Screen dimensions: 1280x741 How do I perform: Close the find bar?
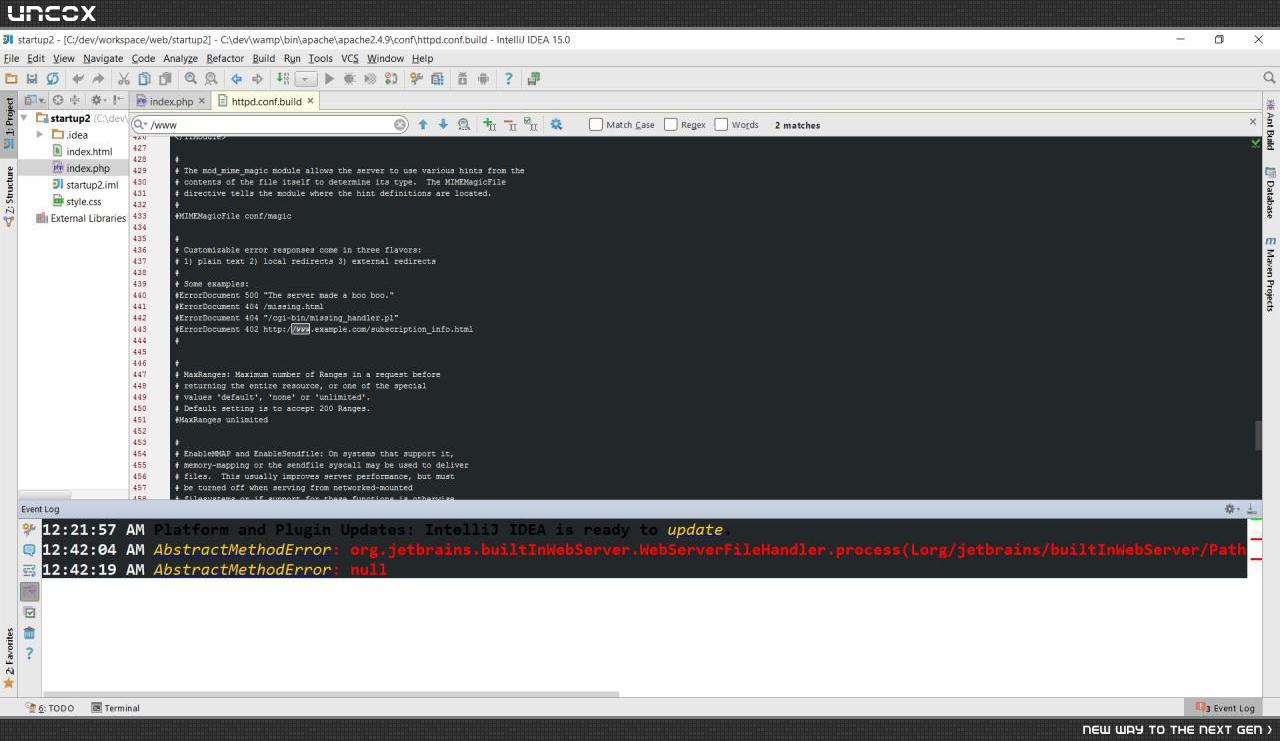coord(1252,122)
